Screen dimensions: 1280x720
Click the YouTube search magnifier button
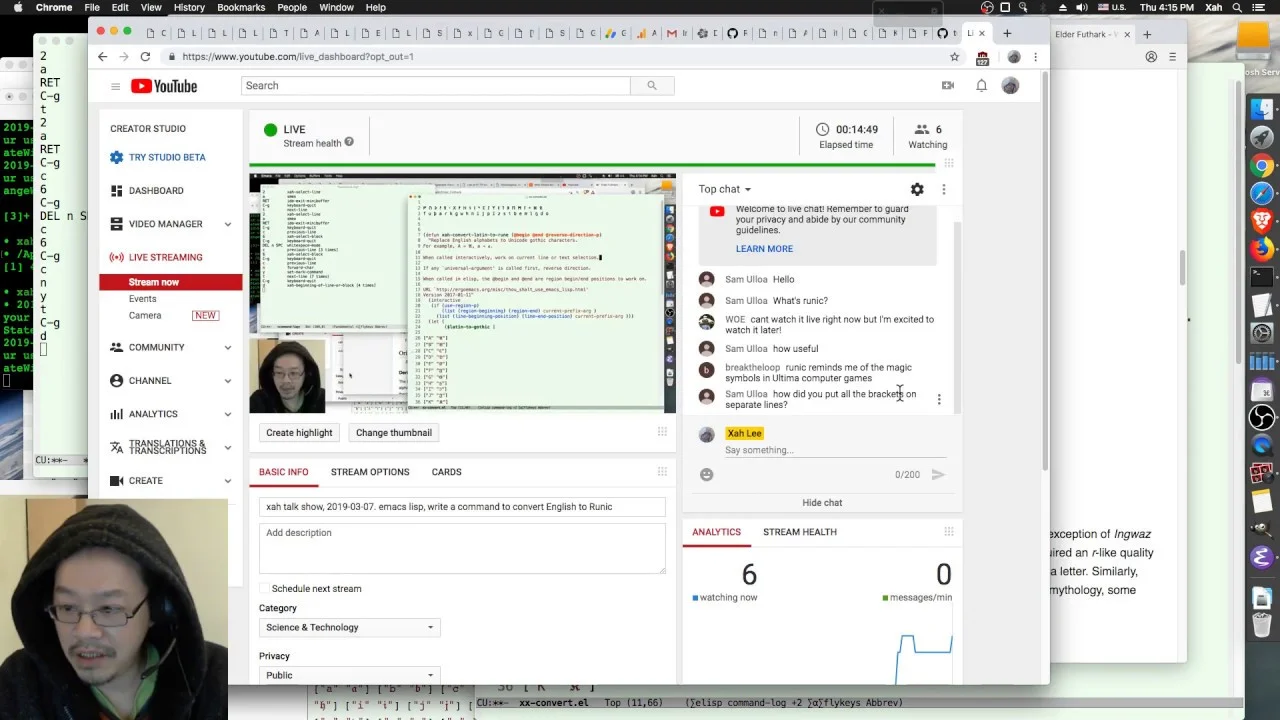tap(652, 86)
